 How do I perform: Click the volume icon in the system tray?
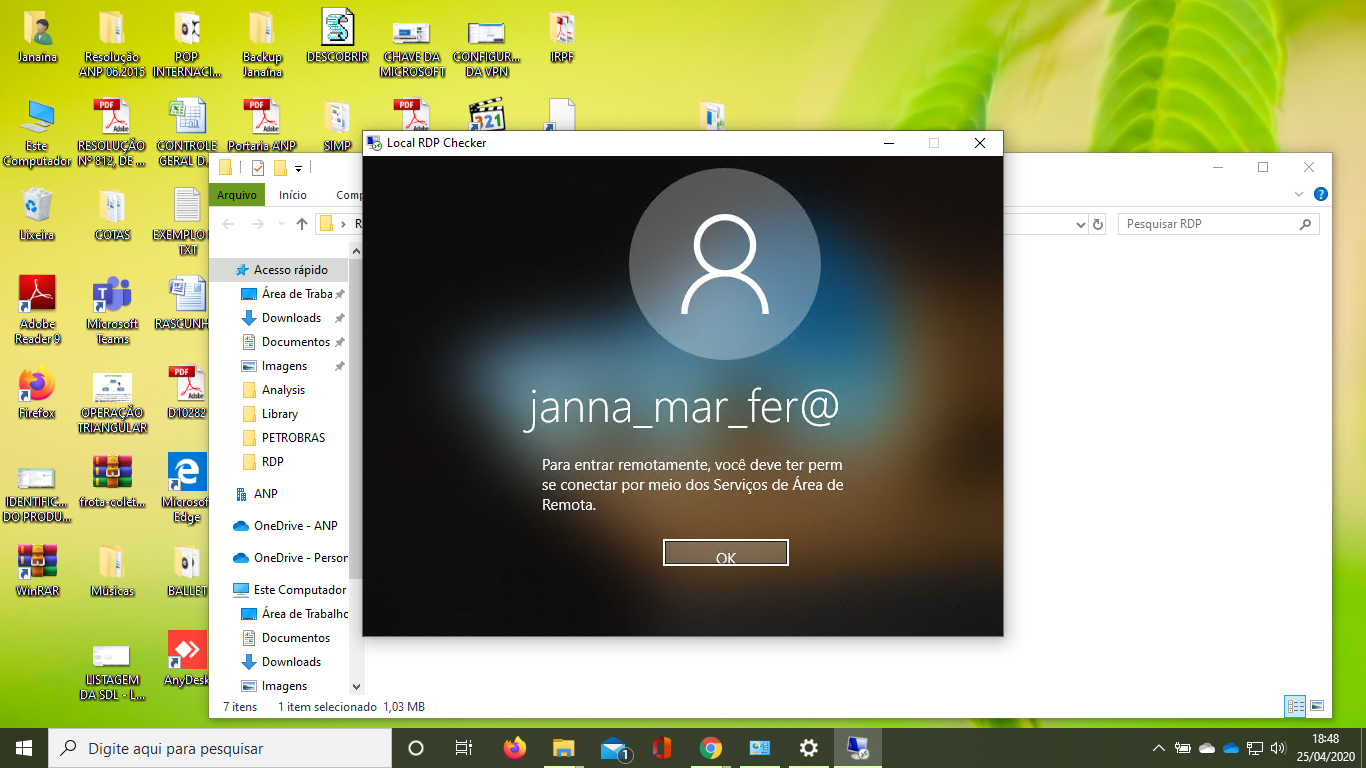pos(1277,748)
